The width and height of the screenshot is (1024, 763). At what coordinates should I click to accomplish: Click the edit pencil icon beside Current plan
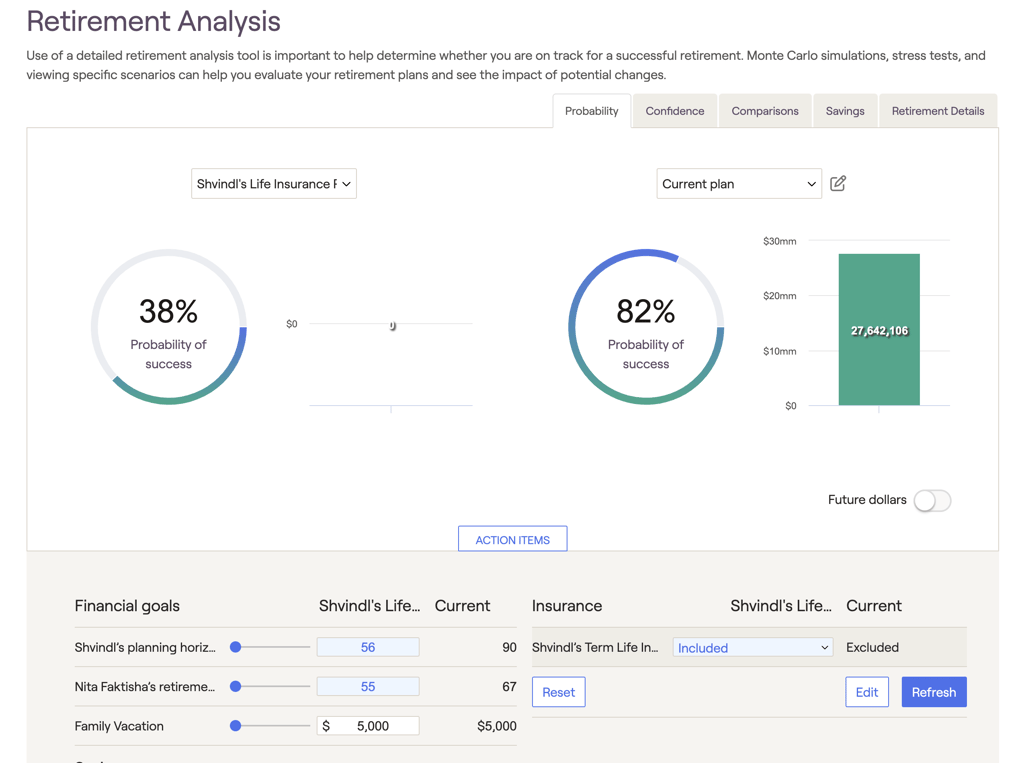(x=838, y=184)
